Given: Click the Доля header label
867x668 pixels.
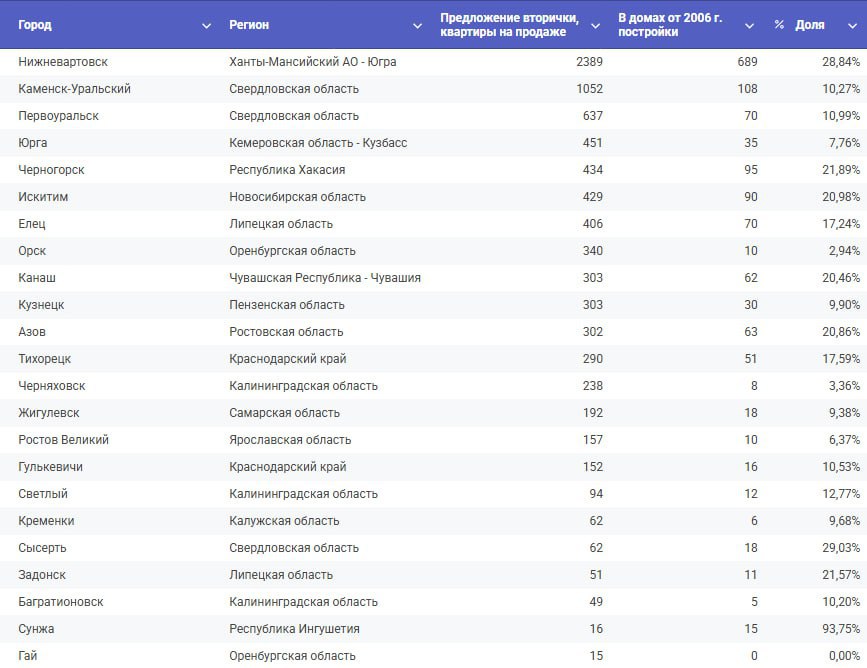Looking at the screenshot, I should (810, 25).
